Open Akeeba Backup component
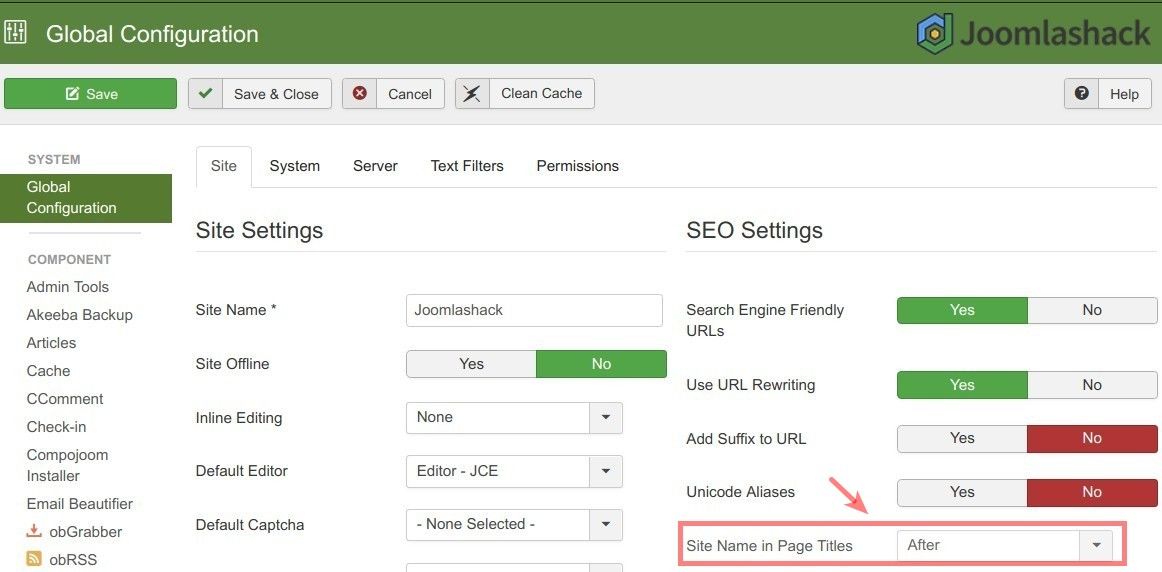Viewport: 1162px width, 572px height. coord(79,315)
